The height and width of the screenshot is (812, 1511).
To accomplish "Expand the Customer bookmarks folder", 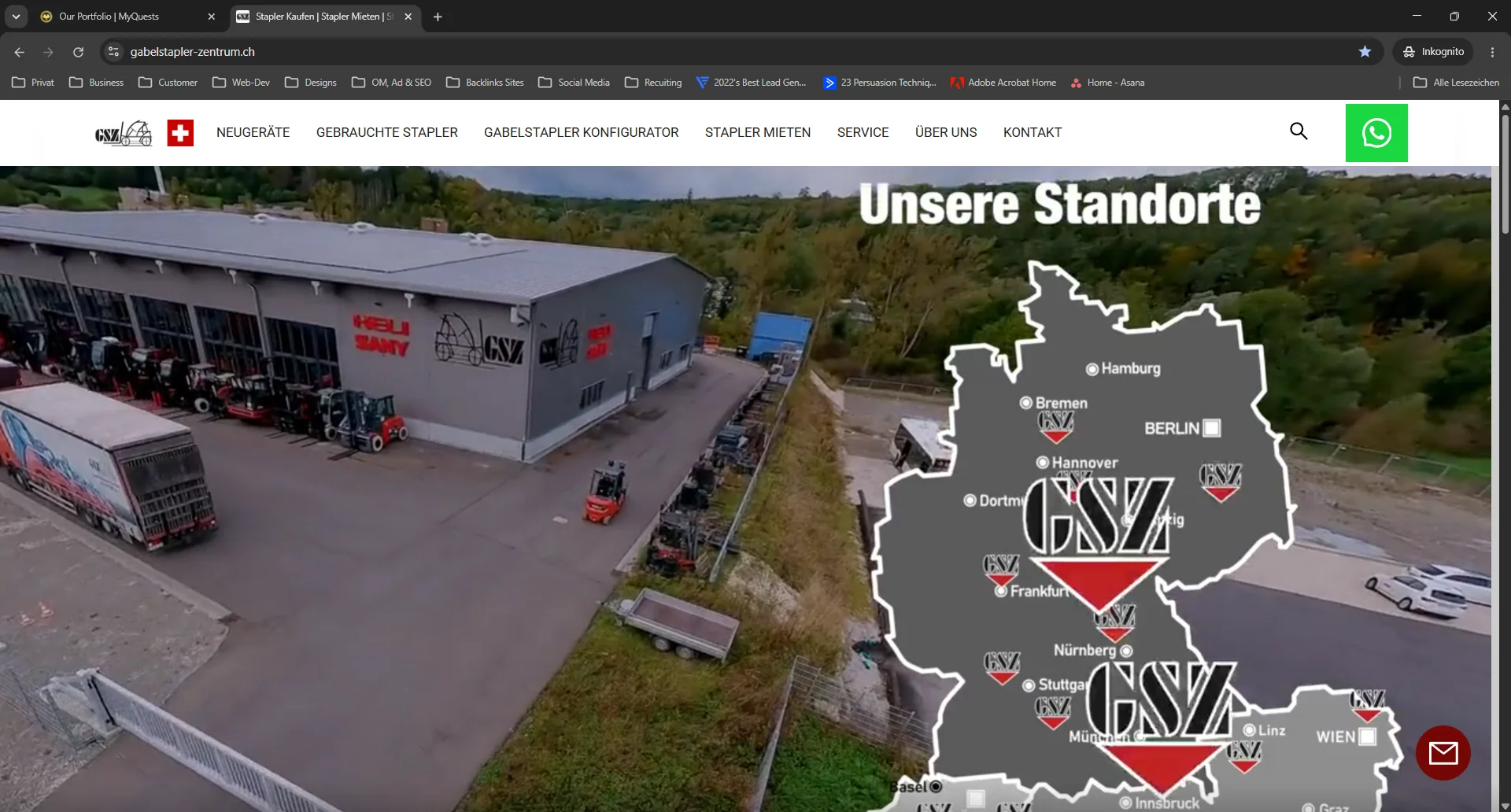I will click(168, 83).
